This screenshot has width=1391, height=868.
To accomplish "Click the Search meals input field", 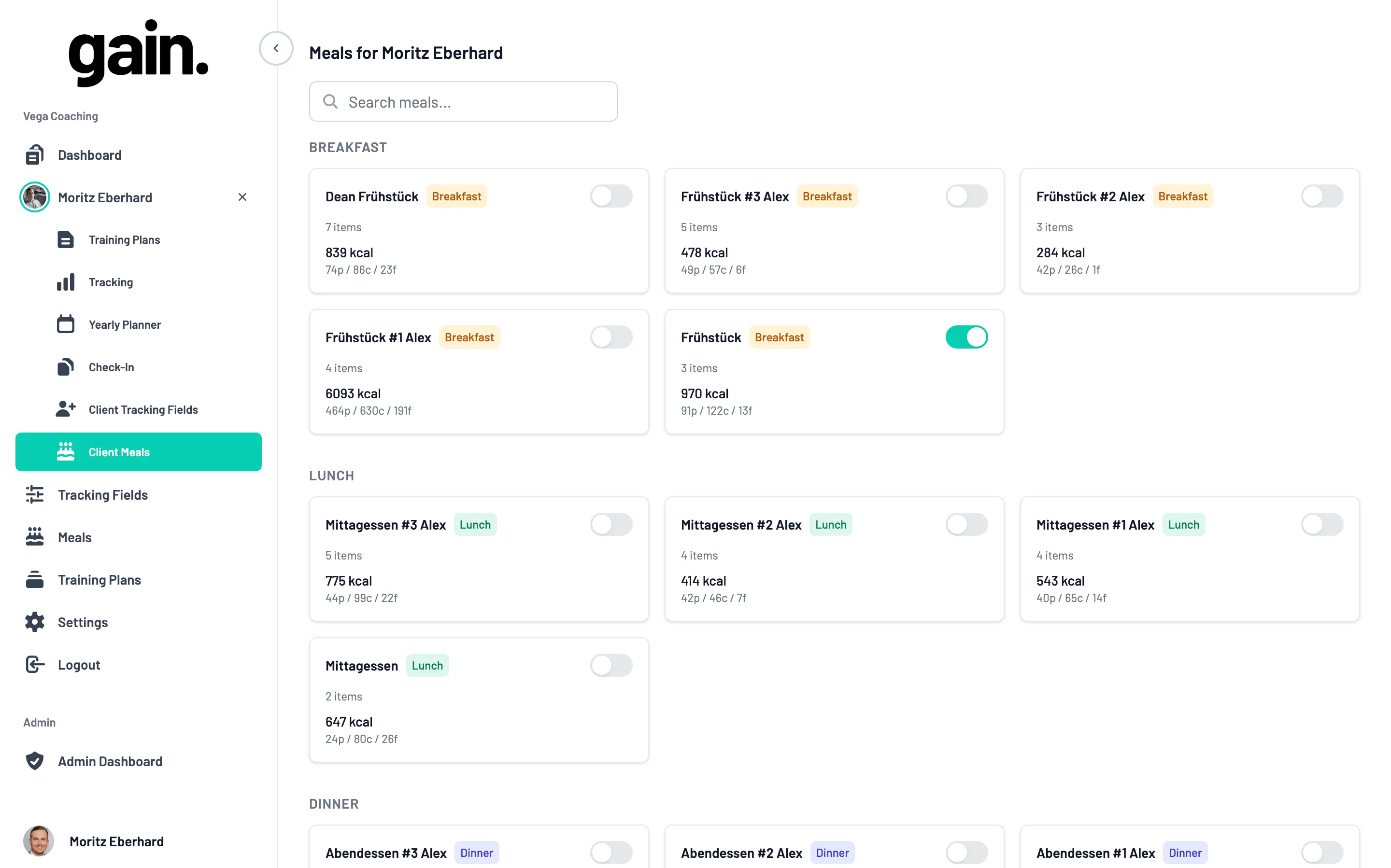I will point(464,101).
